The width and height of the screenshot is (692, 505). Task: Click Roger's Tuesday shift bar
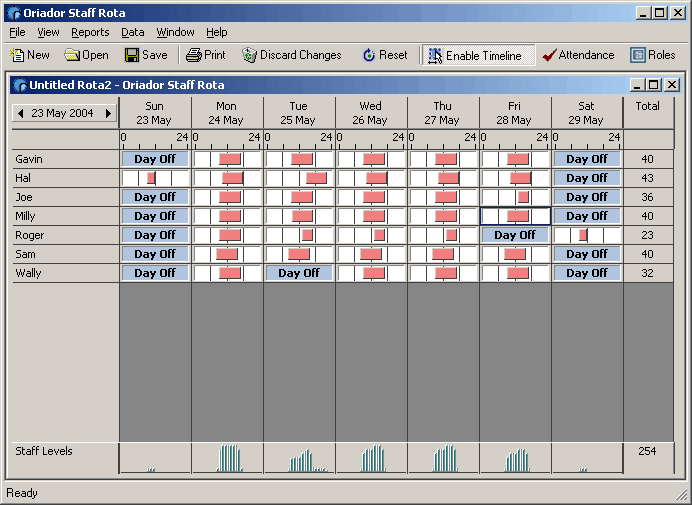(308, 235)
